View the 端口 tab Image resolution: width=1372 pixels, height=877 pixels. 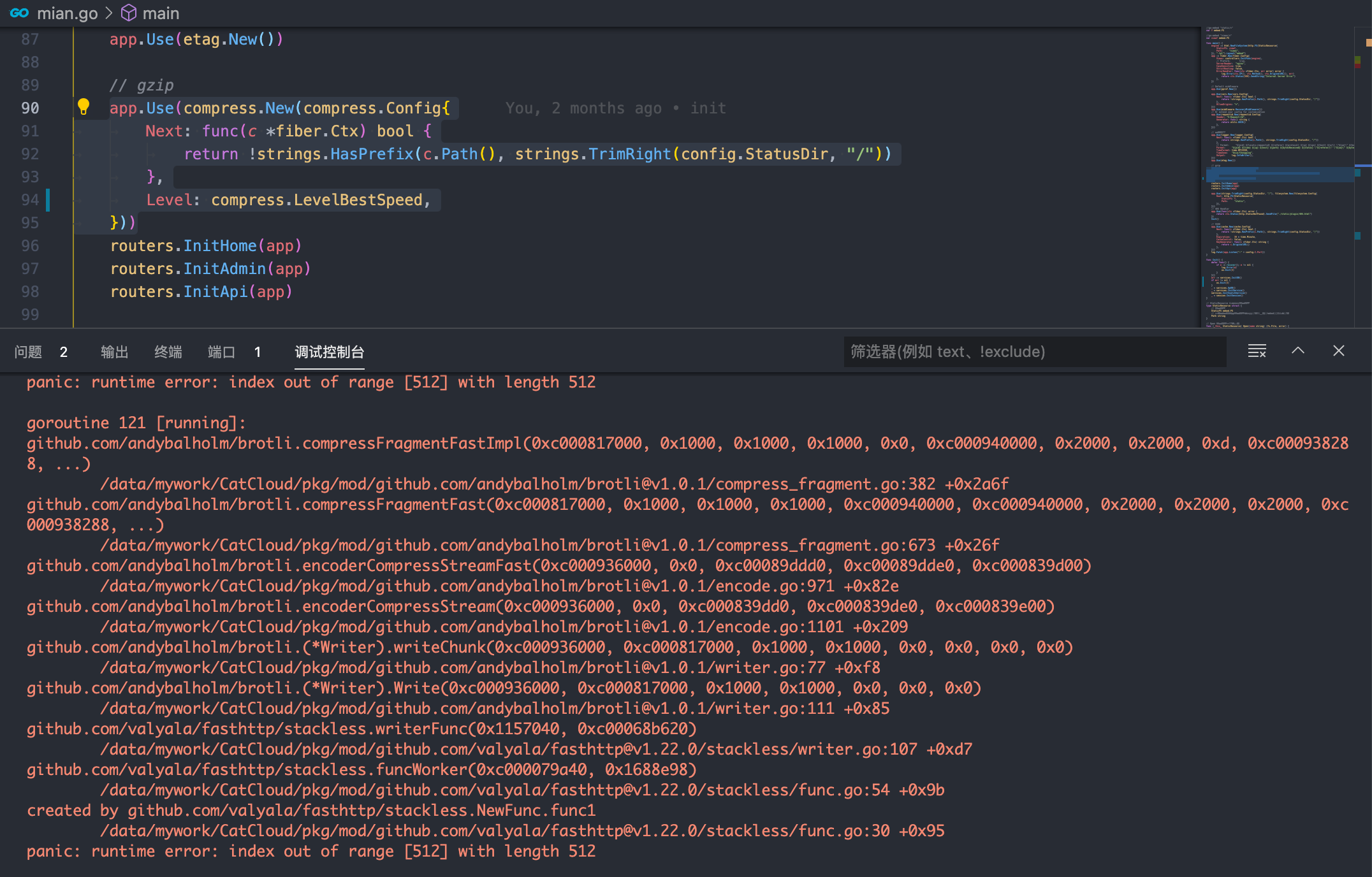click(x=221, y=352)
